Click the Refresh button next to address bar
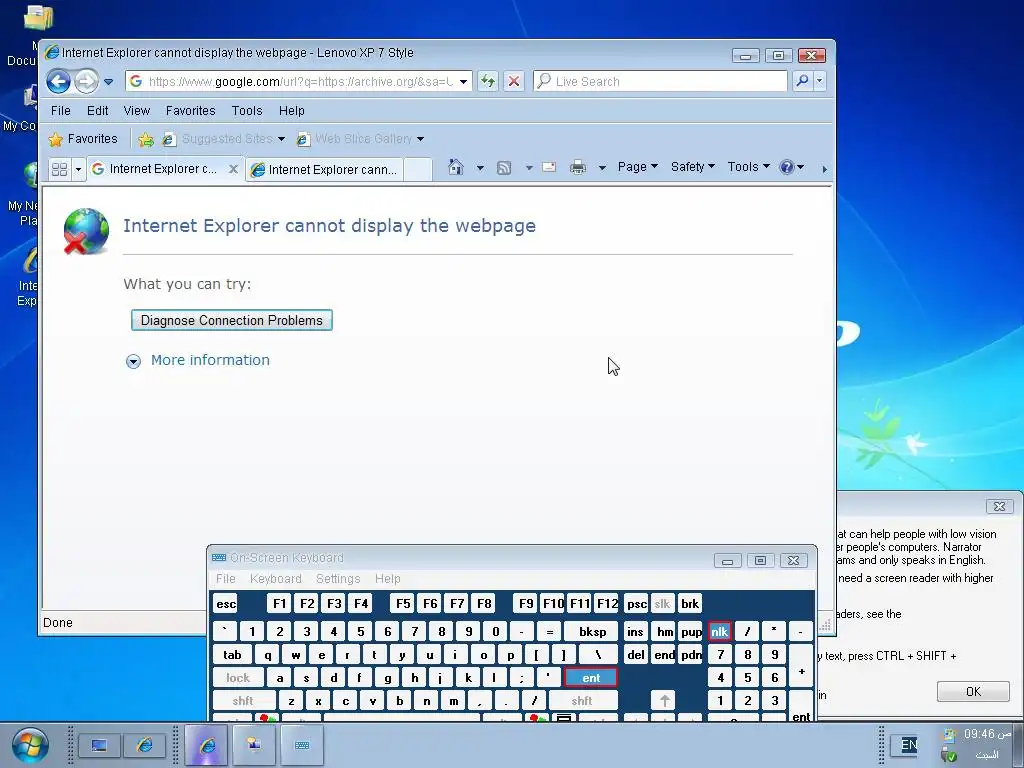Image resolution: width=1024 pixels, height=768 pixels. coord(487,81)
